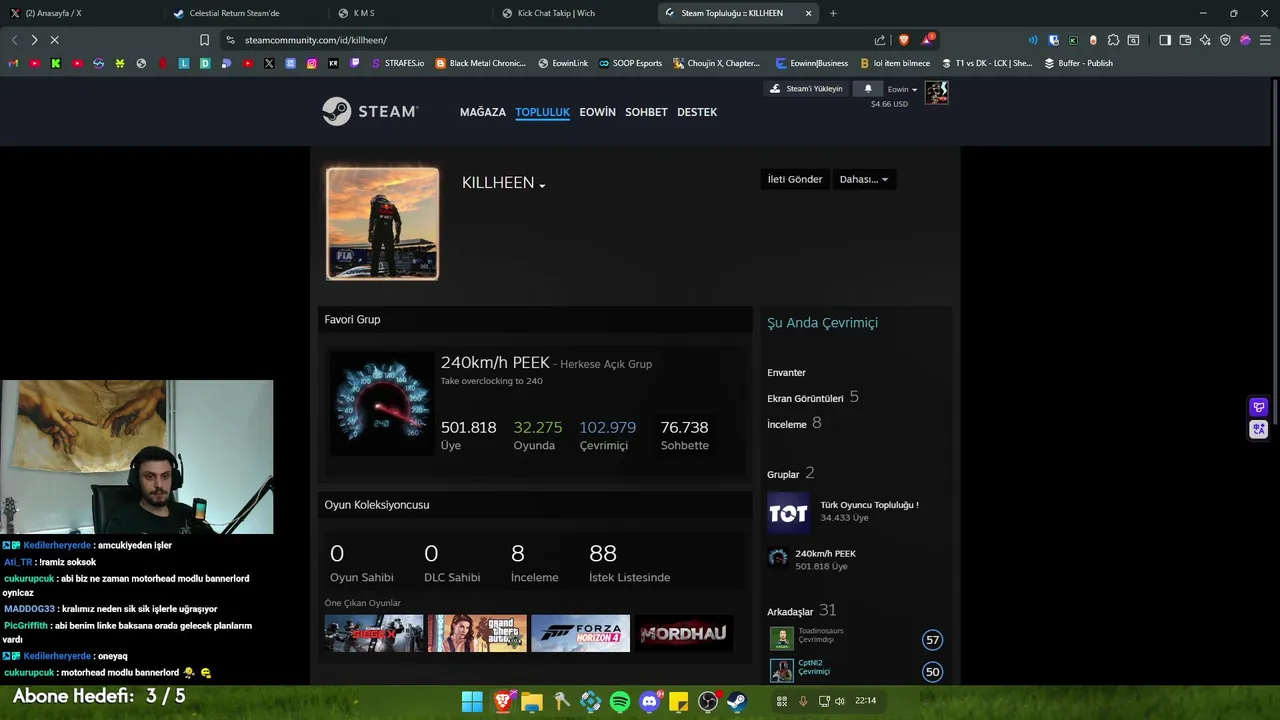The height and width of the screenshot is (720, 1280).
Task: Open the Dahası more options dropdown
Action: coord(863,179)
